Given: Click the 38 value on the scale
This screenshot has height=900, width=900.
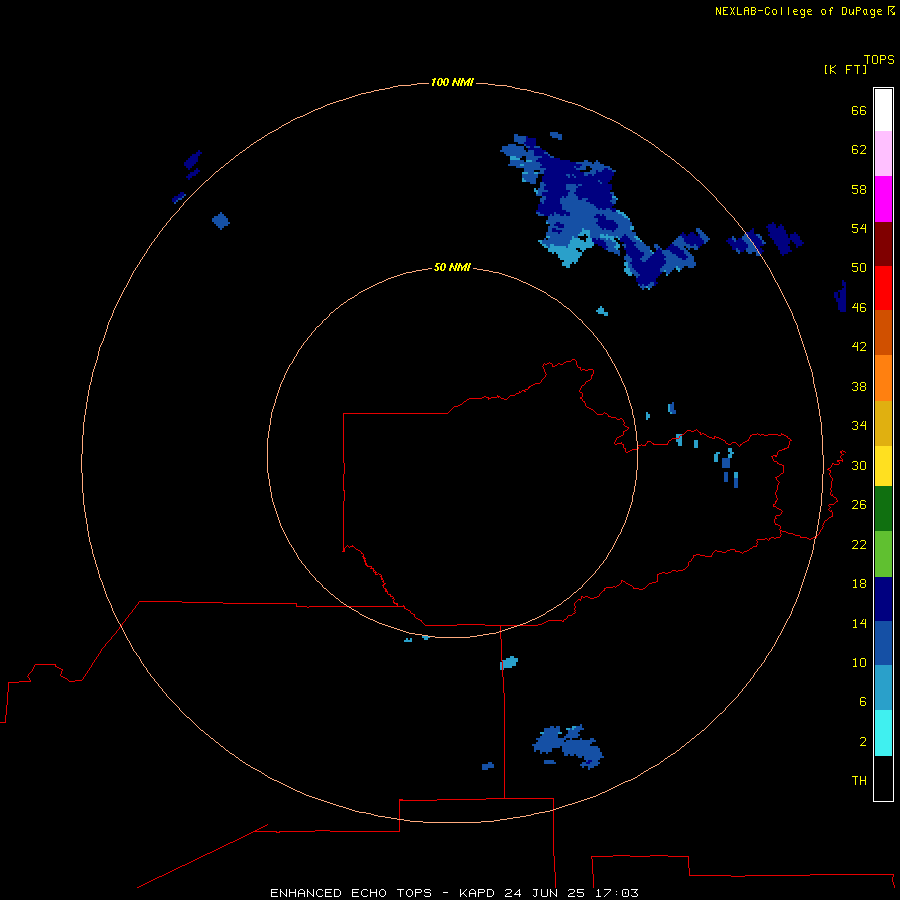Looking at the screenshot, I should 859,386.
